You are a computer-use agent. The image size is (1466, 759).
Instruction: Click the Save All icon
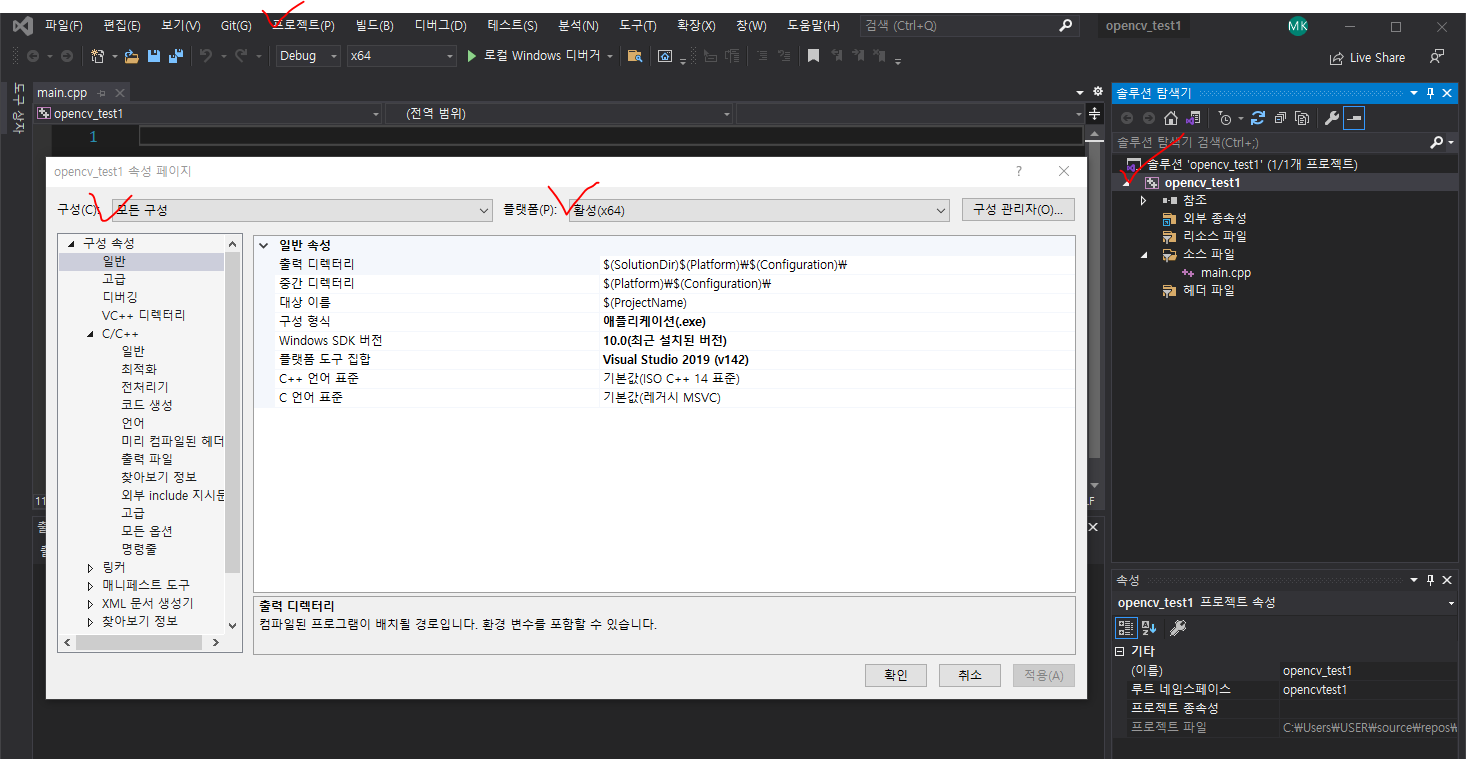176,57
